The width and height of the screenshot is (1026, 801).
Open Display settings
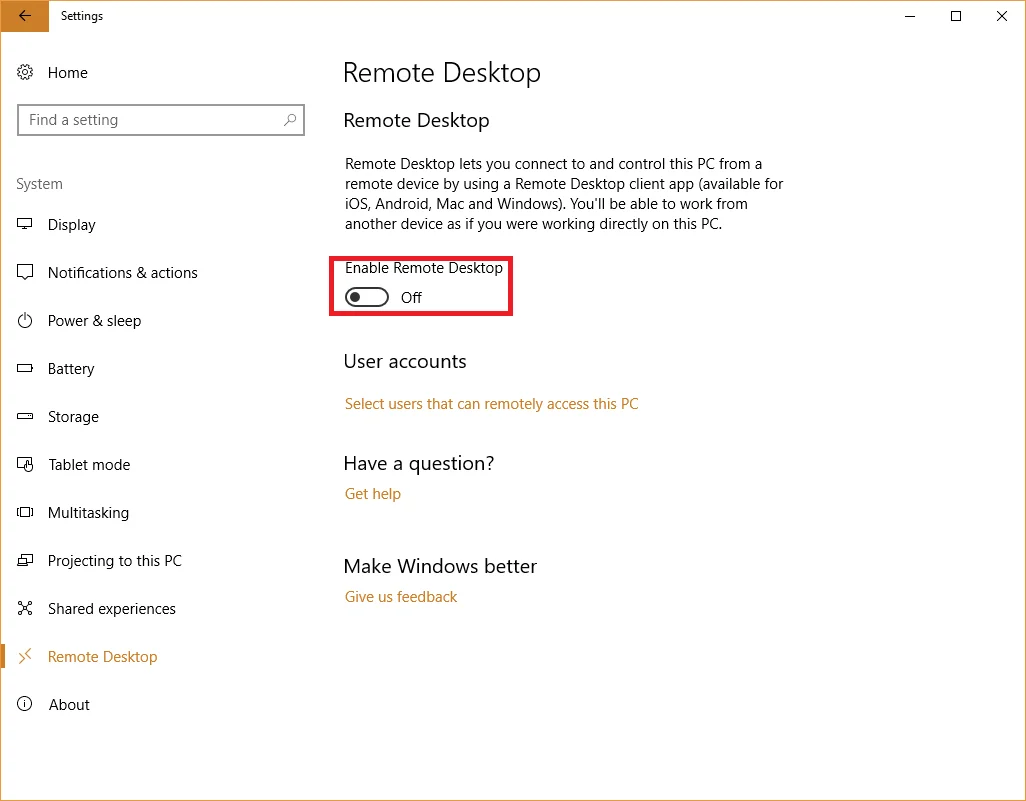click(x=71, y=225)
